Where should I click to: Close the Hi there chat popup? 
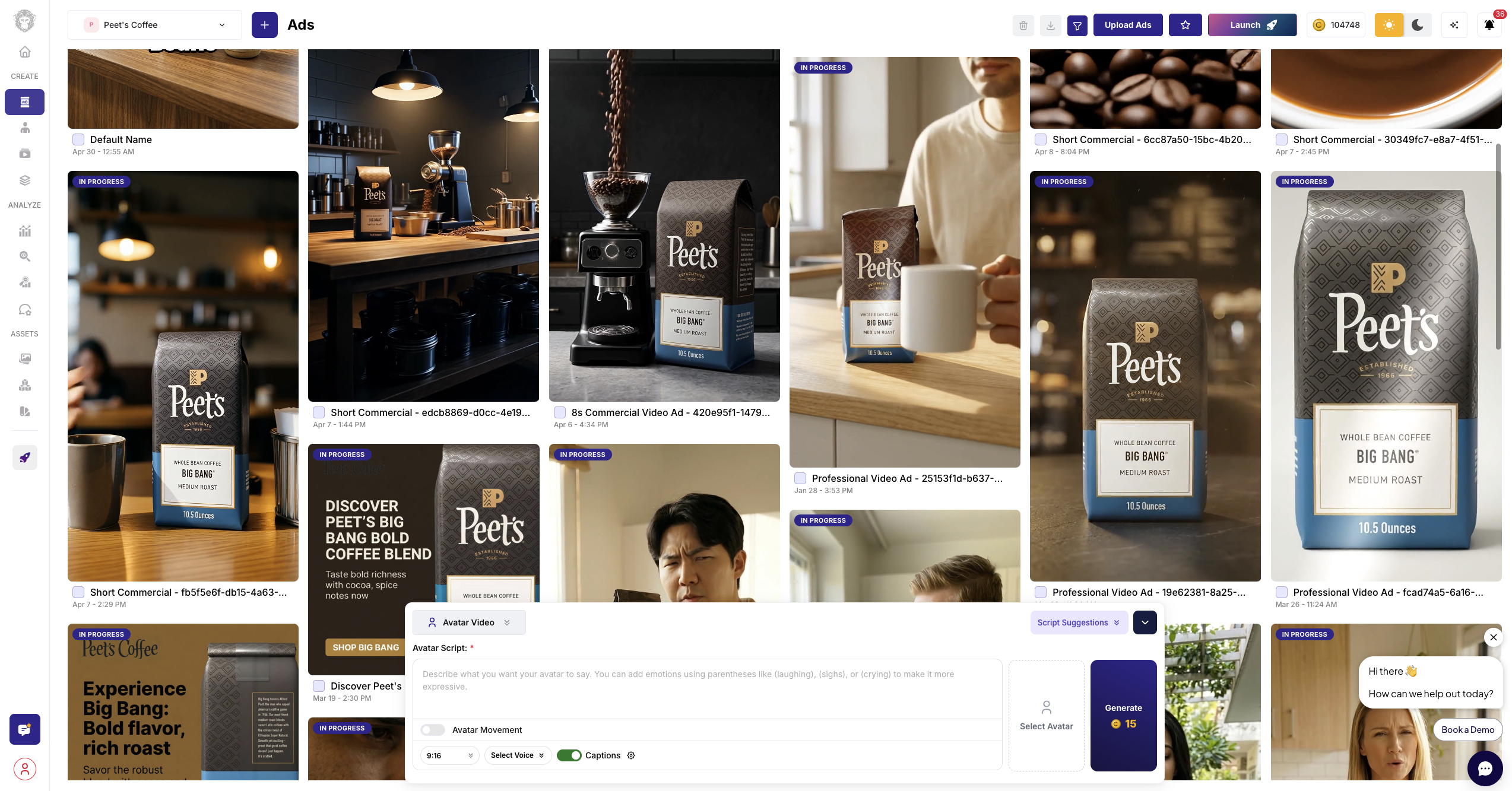pos(1494,637)
